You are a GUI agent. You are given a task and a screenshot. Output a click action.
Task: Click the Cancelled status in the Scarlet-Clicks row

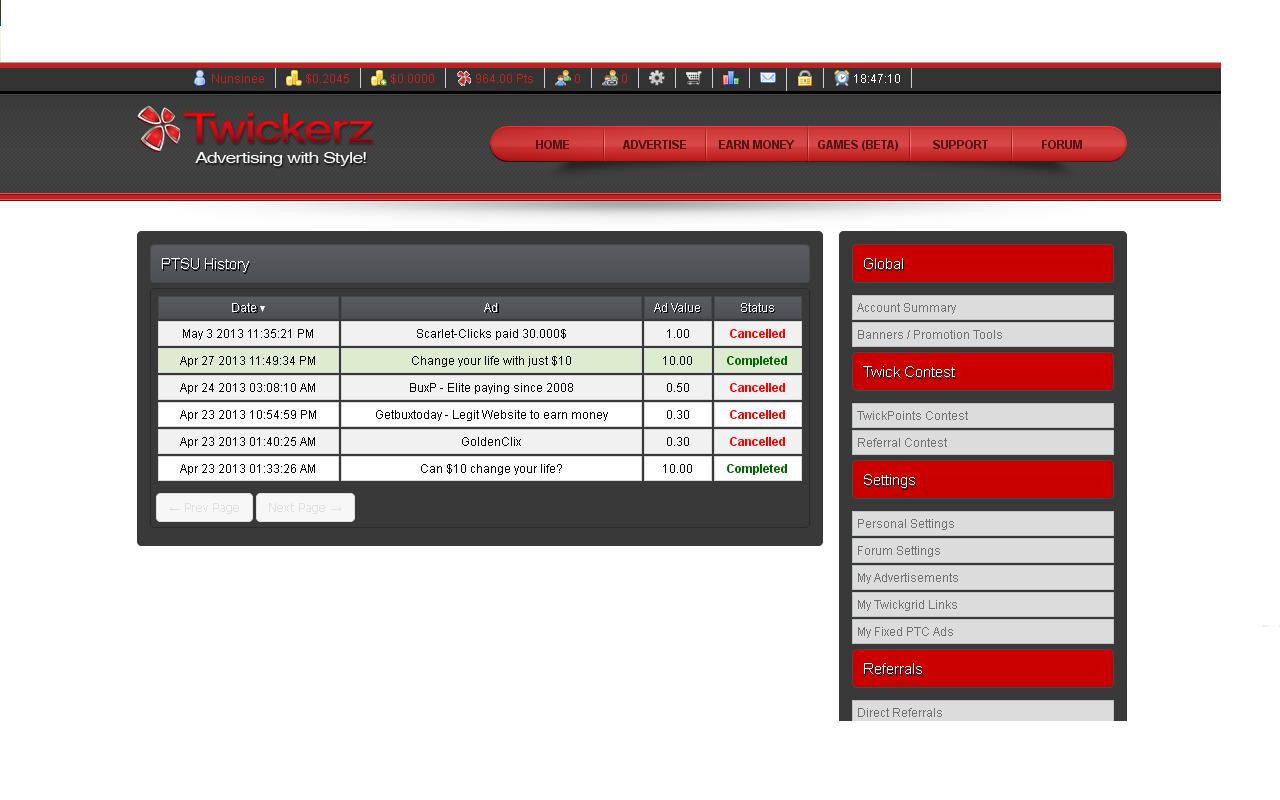[x=757, y=334]
